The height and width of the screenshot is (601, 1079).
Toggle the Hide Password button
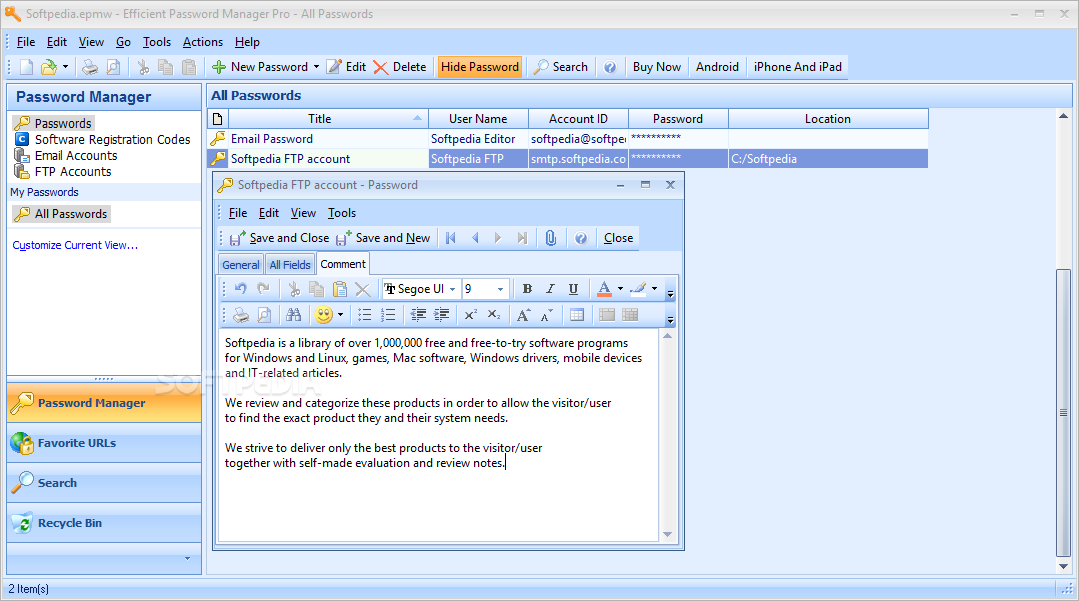point(480,67)
